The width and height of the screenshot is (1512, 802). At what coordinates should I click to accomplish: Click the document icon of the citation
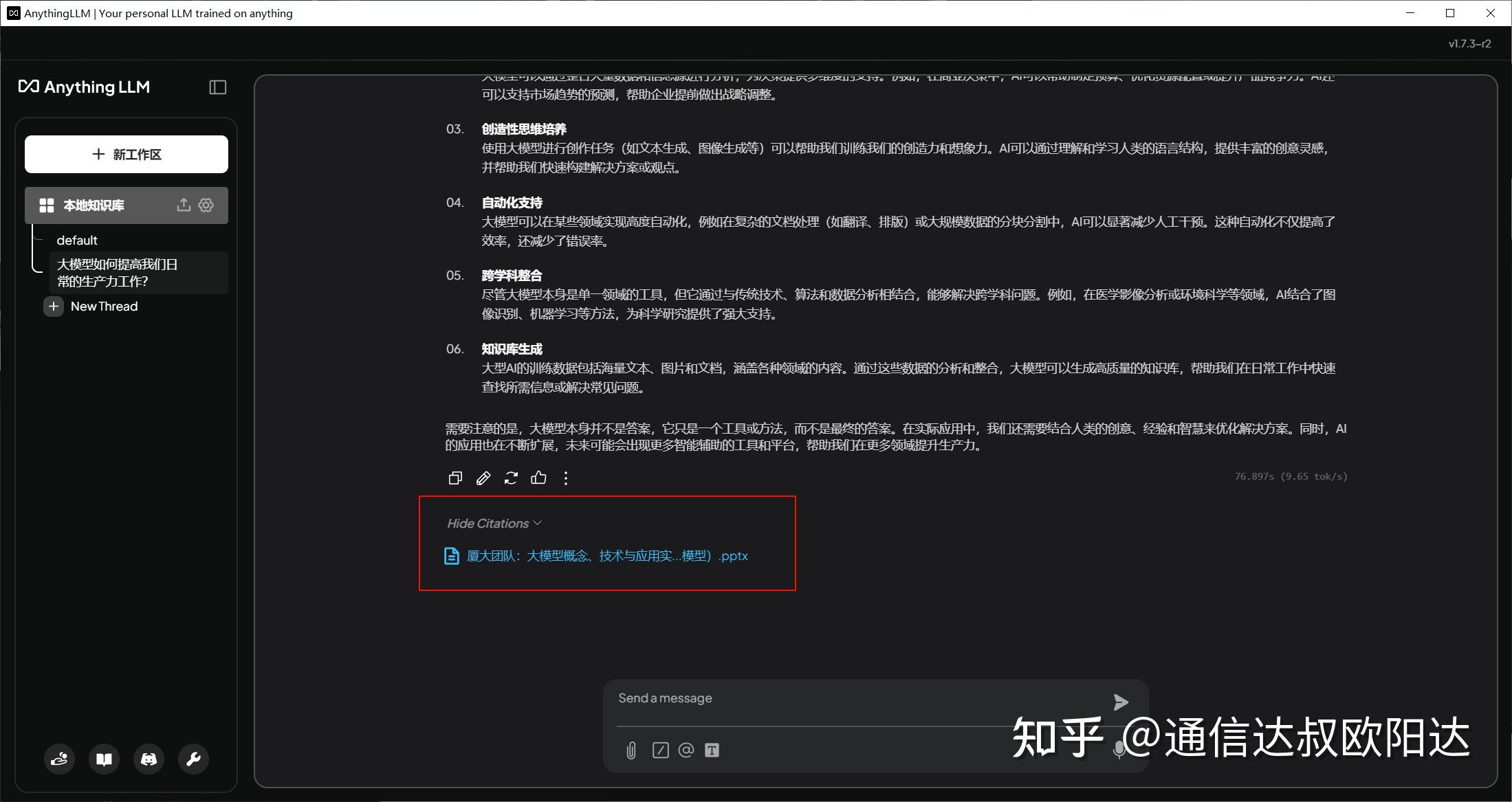pyautogui.click(x=452, y=556)
